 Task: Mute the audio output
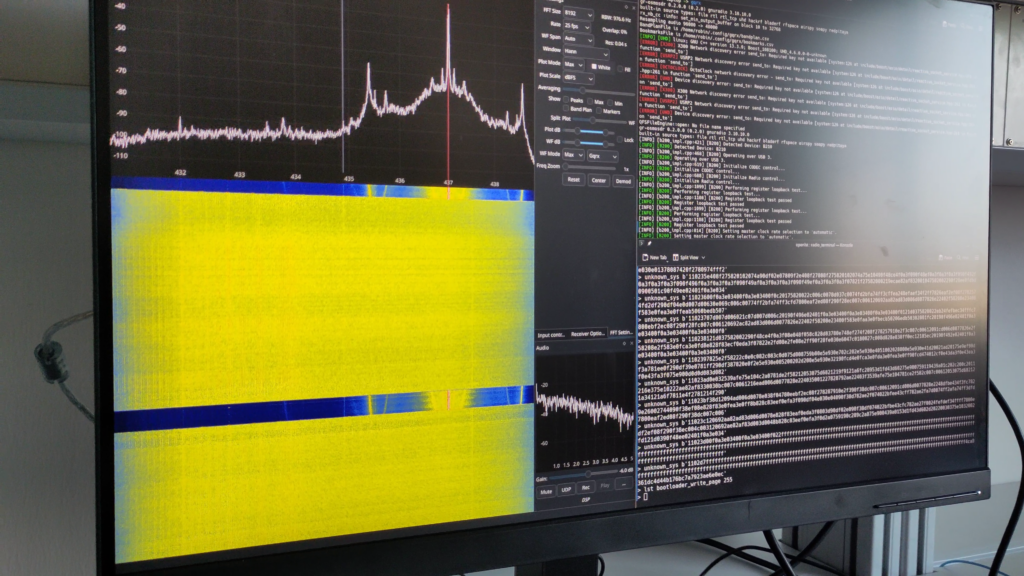tap(546, 491)
